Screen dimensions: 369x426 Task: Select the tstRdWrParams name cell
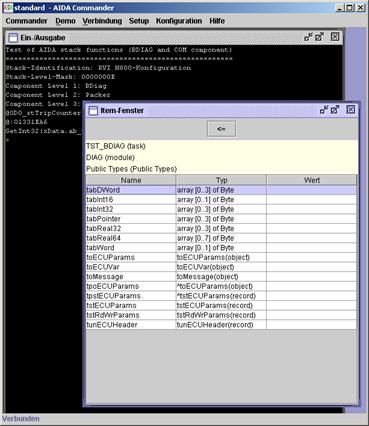point(131,315)
